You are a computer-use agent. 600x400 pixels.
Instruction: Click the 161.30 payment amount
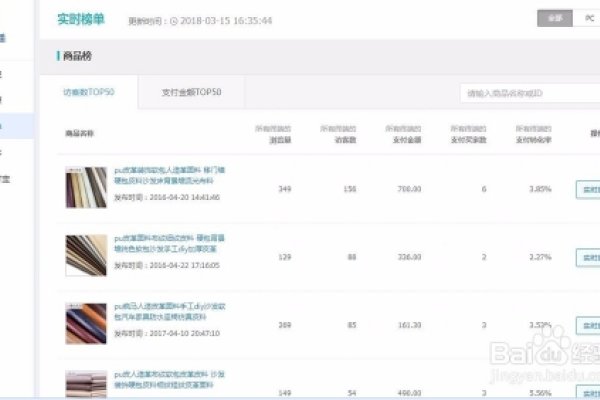pos(409,325)
